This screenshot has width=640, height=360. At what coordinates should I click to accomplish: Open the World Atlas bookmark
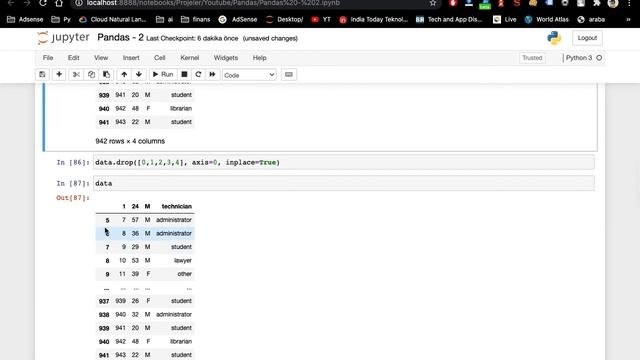click(547, 20)
